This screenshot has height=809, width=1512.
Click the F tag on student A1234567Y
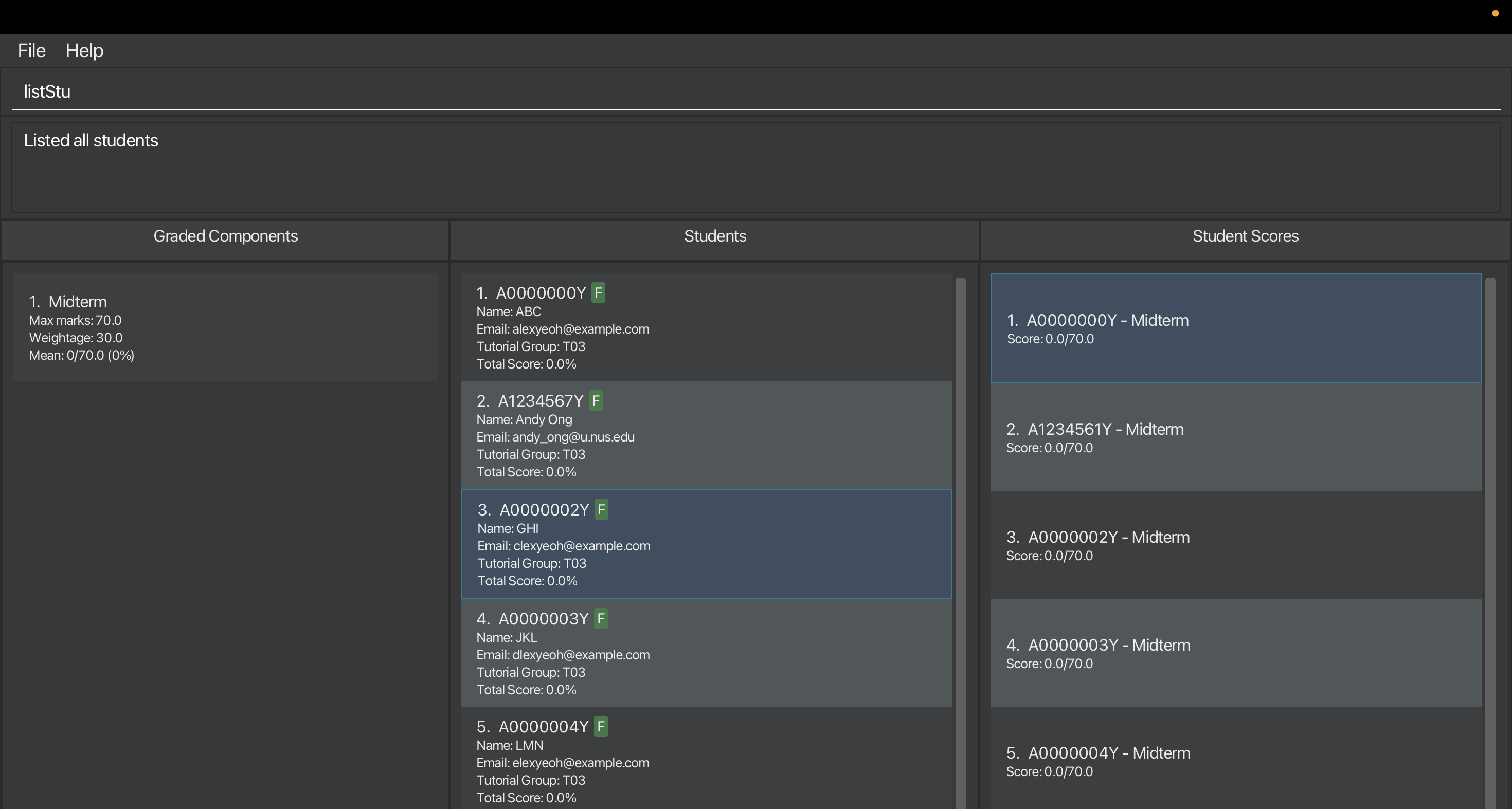click(x=596, y=401)
